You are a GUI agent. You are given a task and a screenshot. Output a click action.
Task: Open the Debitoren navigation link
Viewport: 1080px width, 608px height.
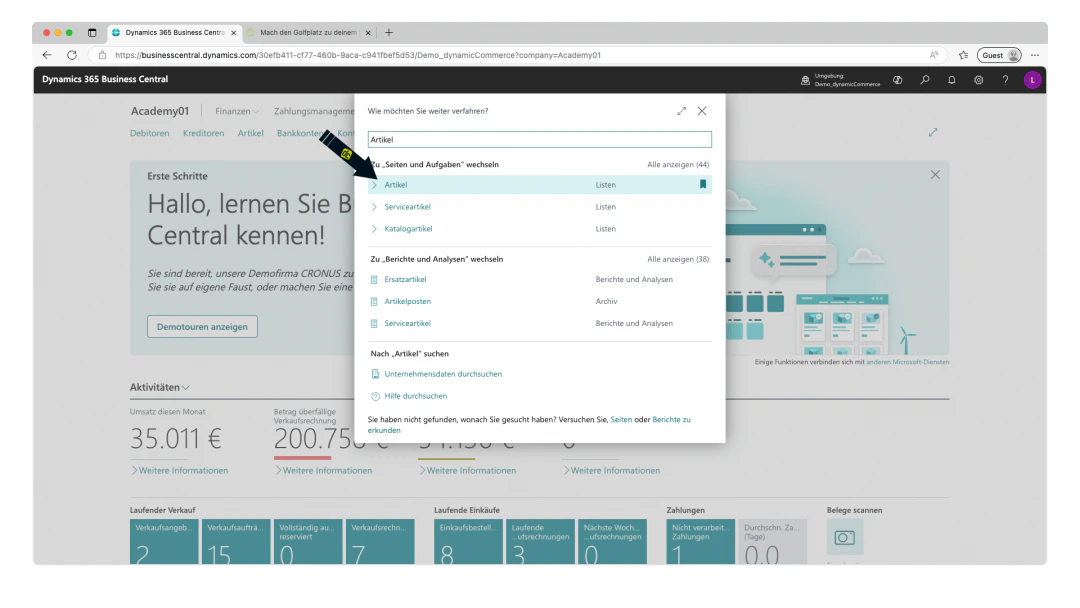(149, 133)
